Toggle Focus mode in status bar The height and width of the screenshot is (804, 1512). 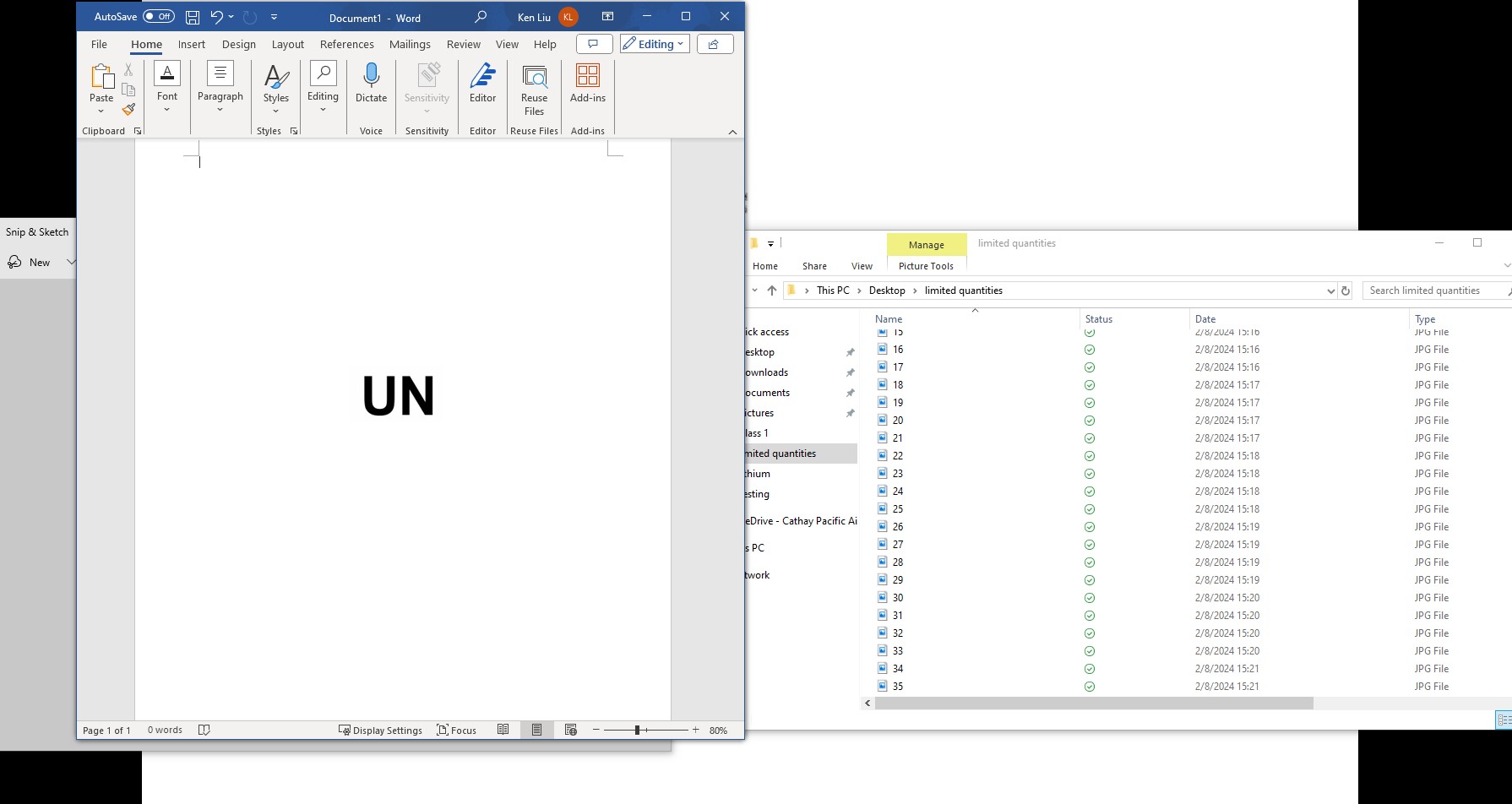pos(456,730)
